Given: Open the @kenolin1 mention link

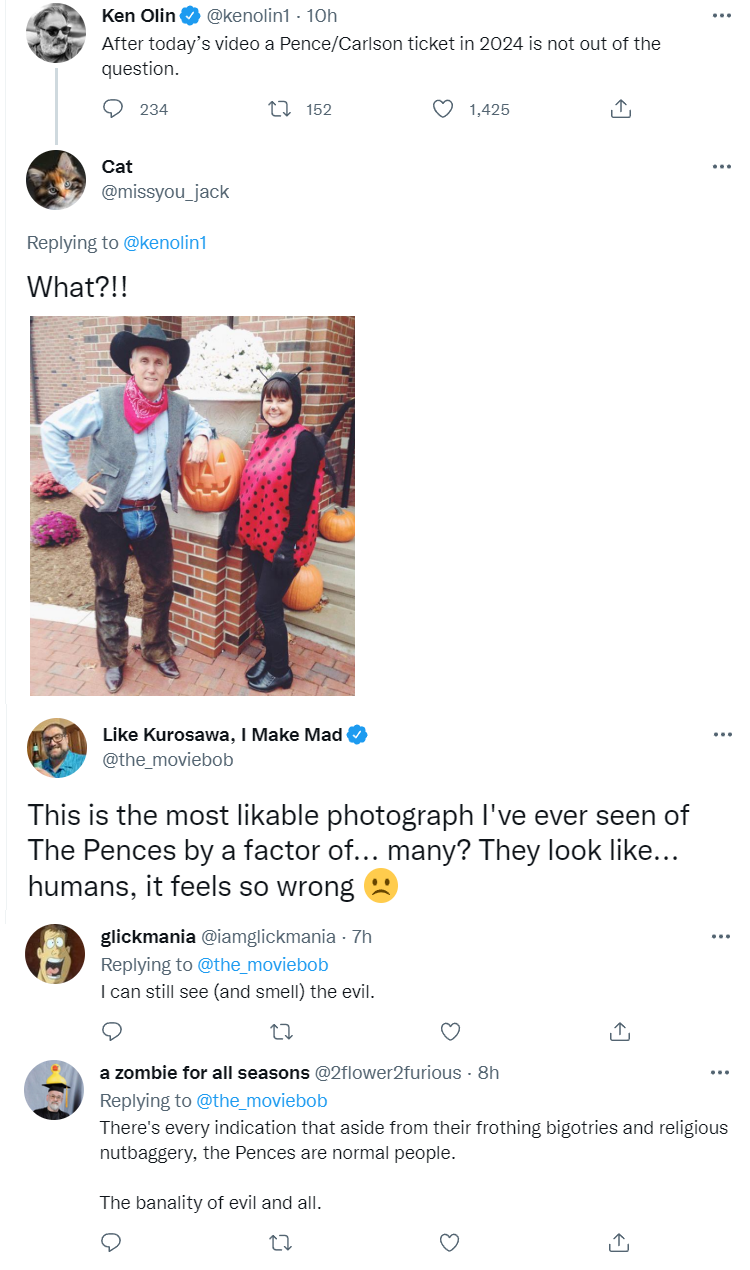Looking at the screenshot, I should point(165,242).
